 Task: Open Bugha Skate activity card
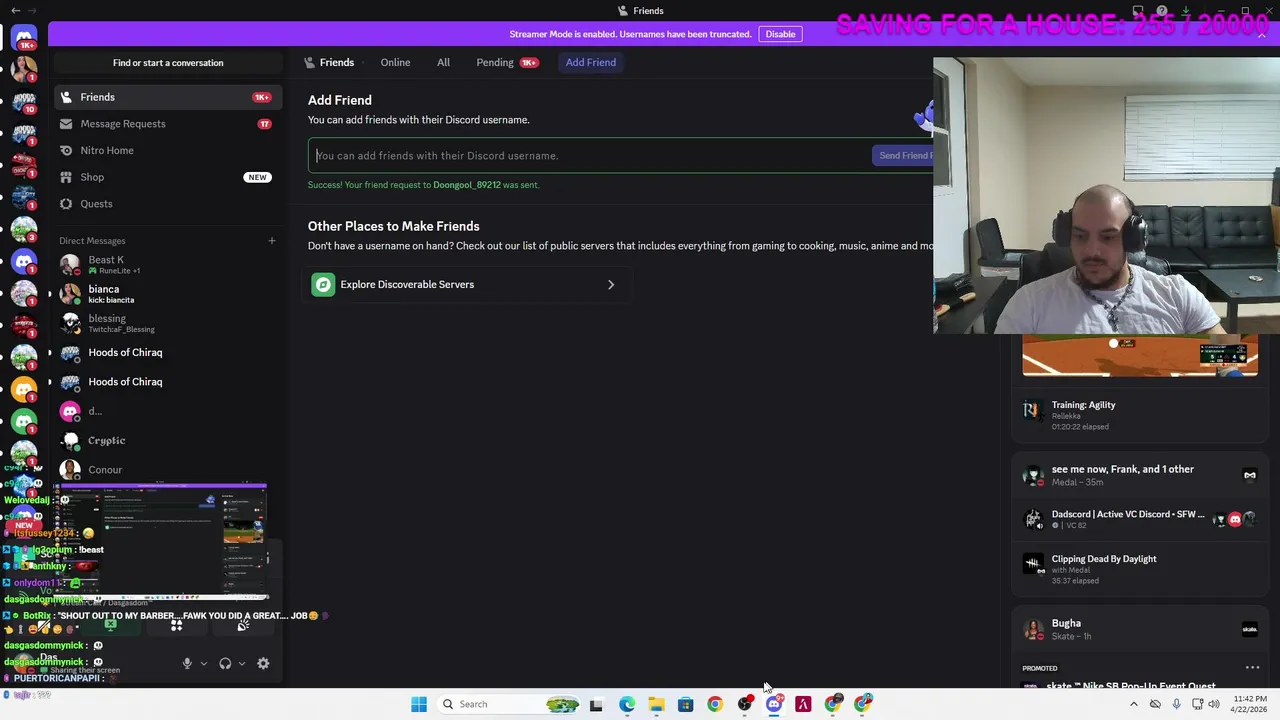(x=1138, y=629)
